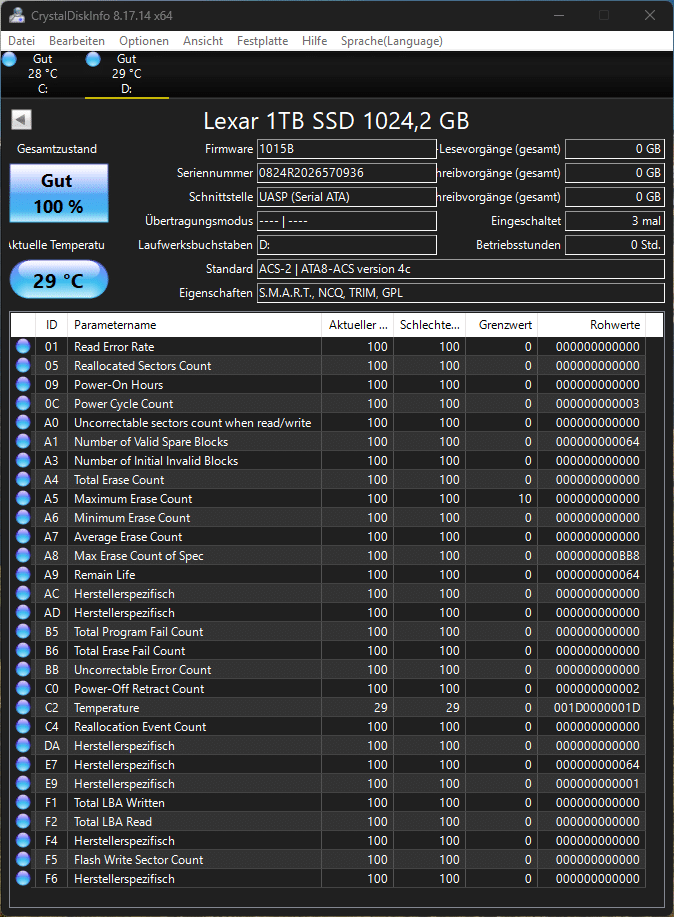Click the Gut 100 % health status button
The height and width of the screenshot is (917, 674).
coord(57,193)
